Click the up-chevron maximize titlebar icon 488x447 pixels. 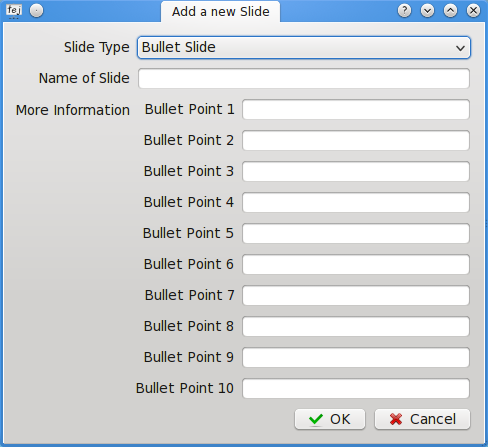coord(450,11)
